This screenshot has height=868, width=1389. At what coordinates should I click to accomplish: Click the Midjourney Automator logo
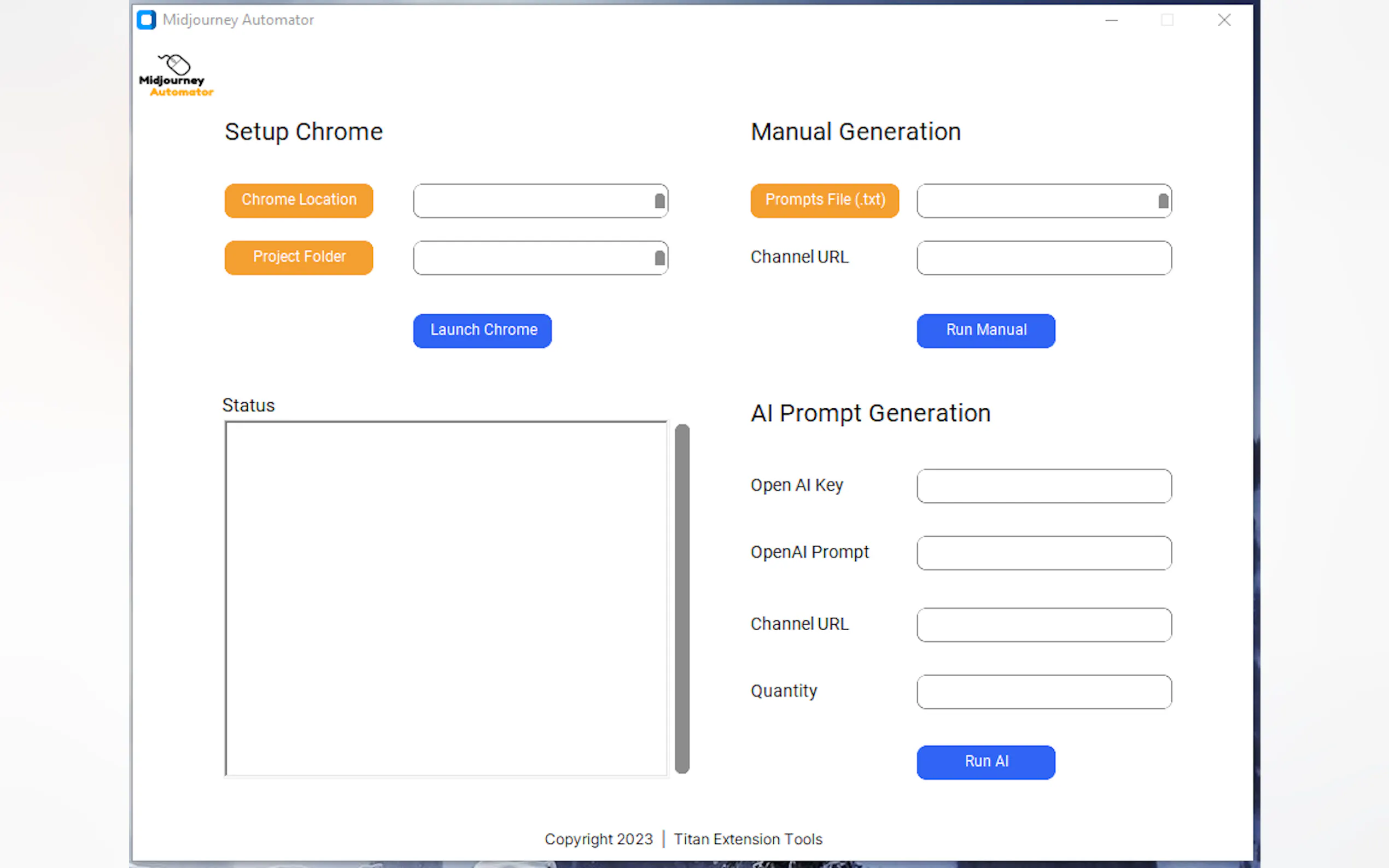coord(176,76)
